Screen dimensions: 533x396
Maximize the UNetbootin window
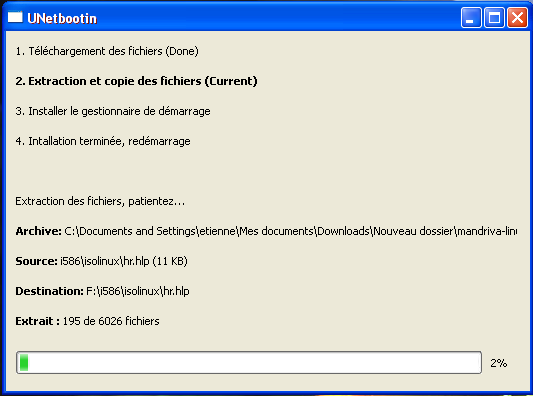tap(494, 17)
